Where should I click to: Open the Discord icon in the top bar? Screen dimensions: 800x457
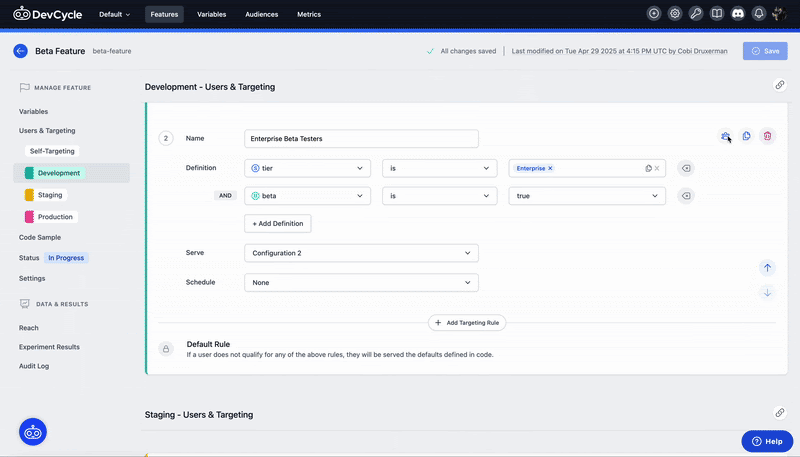738,14
